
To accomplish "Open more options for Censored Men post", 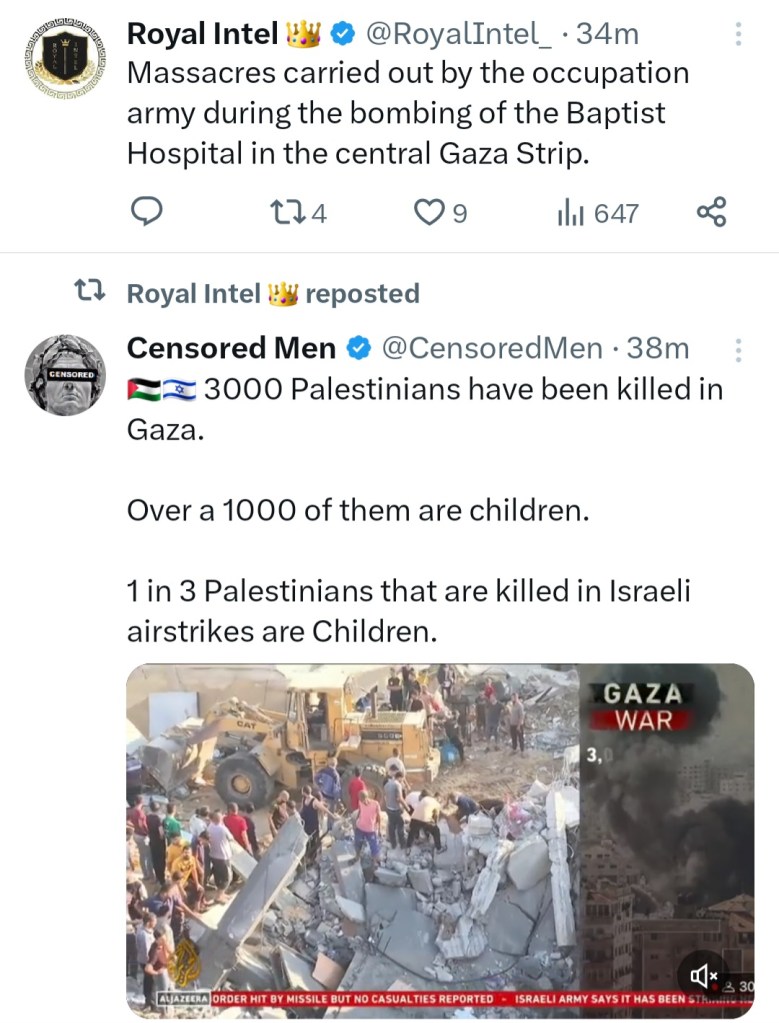I will click(x=739, y=349).
